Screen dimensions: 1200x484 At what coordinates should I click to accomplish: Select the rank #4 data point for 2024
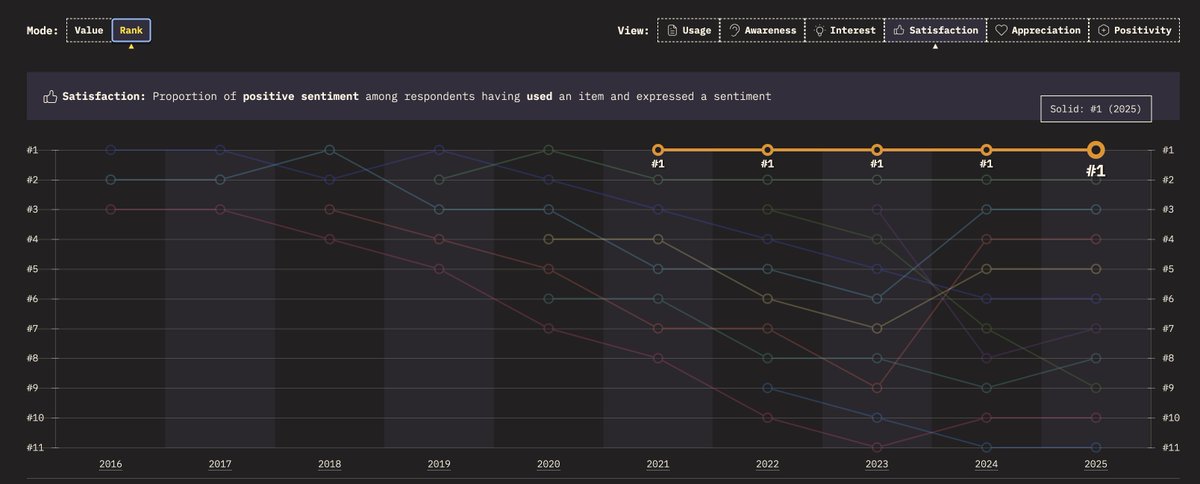coord(986,239)
